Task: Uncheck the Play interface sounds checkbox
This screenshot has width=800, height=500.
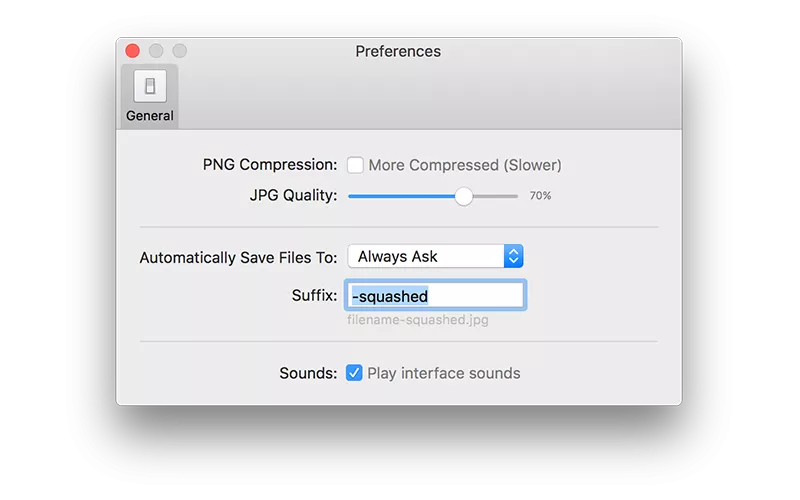Action: point(354,373)
